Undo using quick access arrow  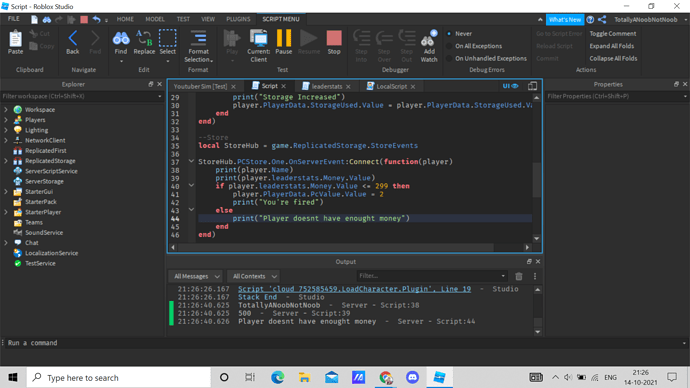point(96,19)
